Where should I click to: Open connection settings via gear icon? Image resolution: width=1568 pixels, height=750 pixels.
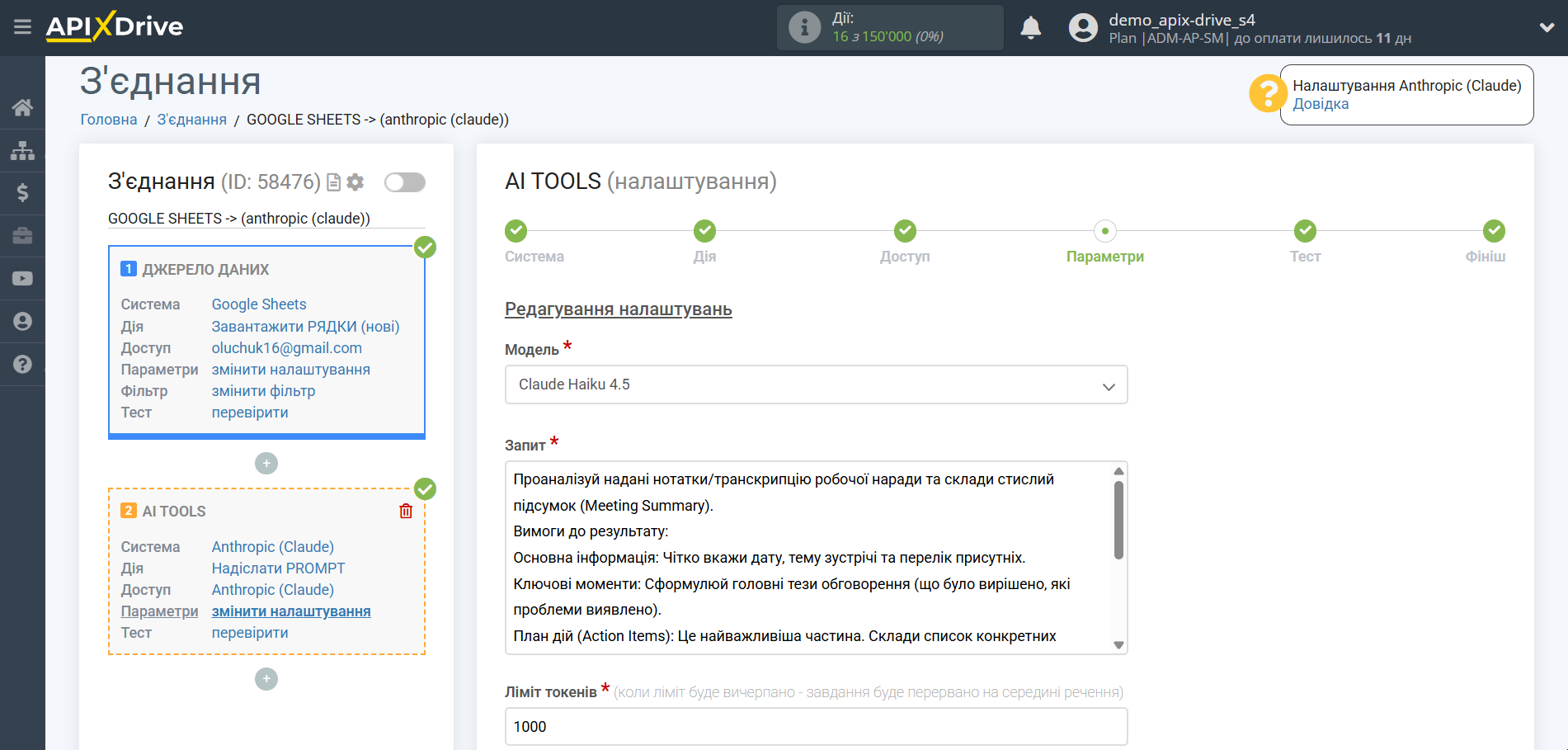tap(356, 182)
